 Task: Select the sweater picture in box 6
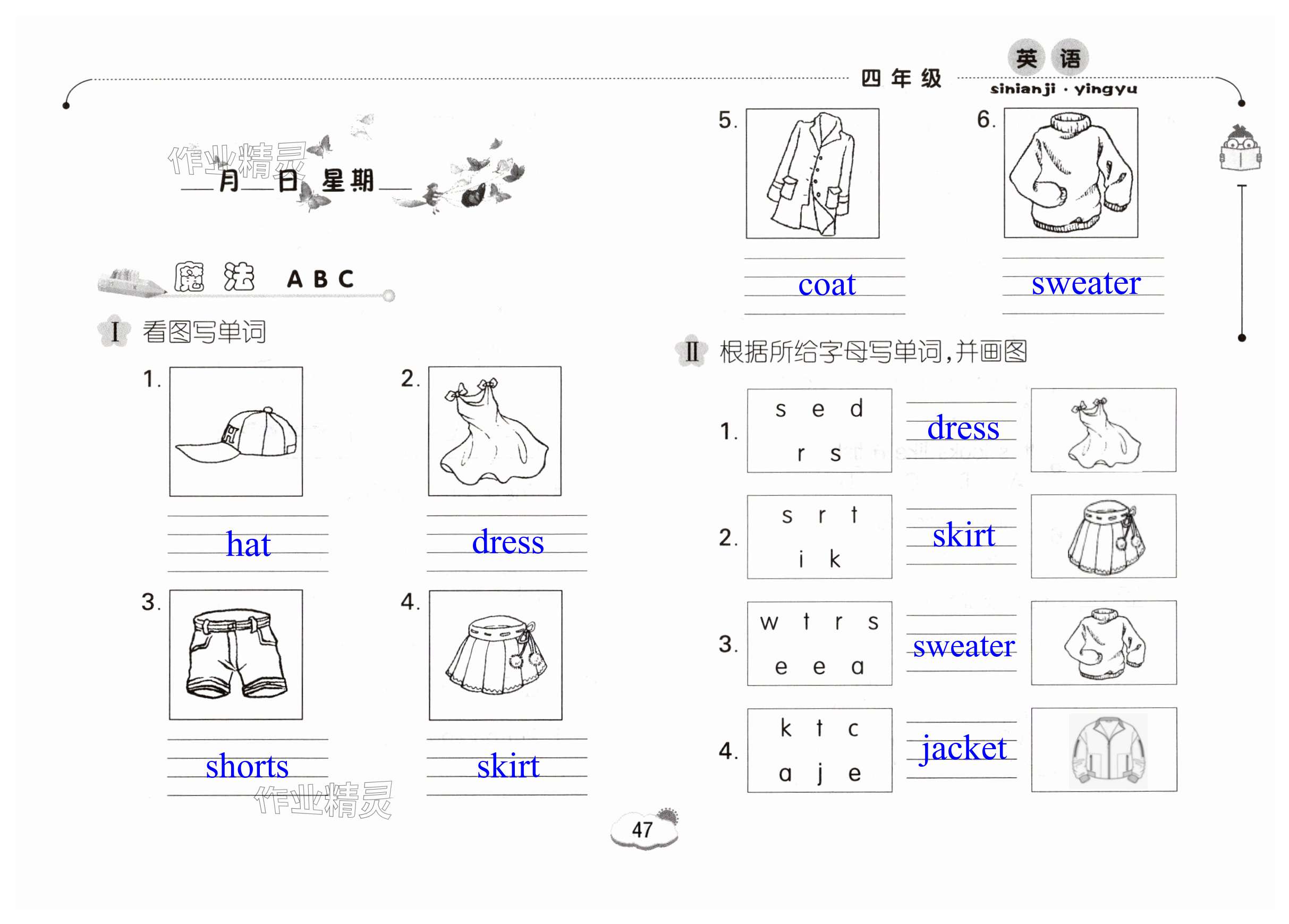coord(1071,173)
